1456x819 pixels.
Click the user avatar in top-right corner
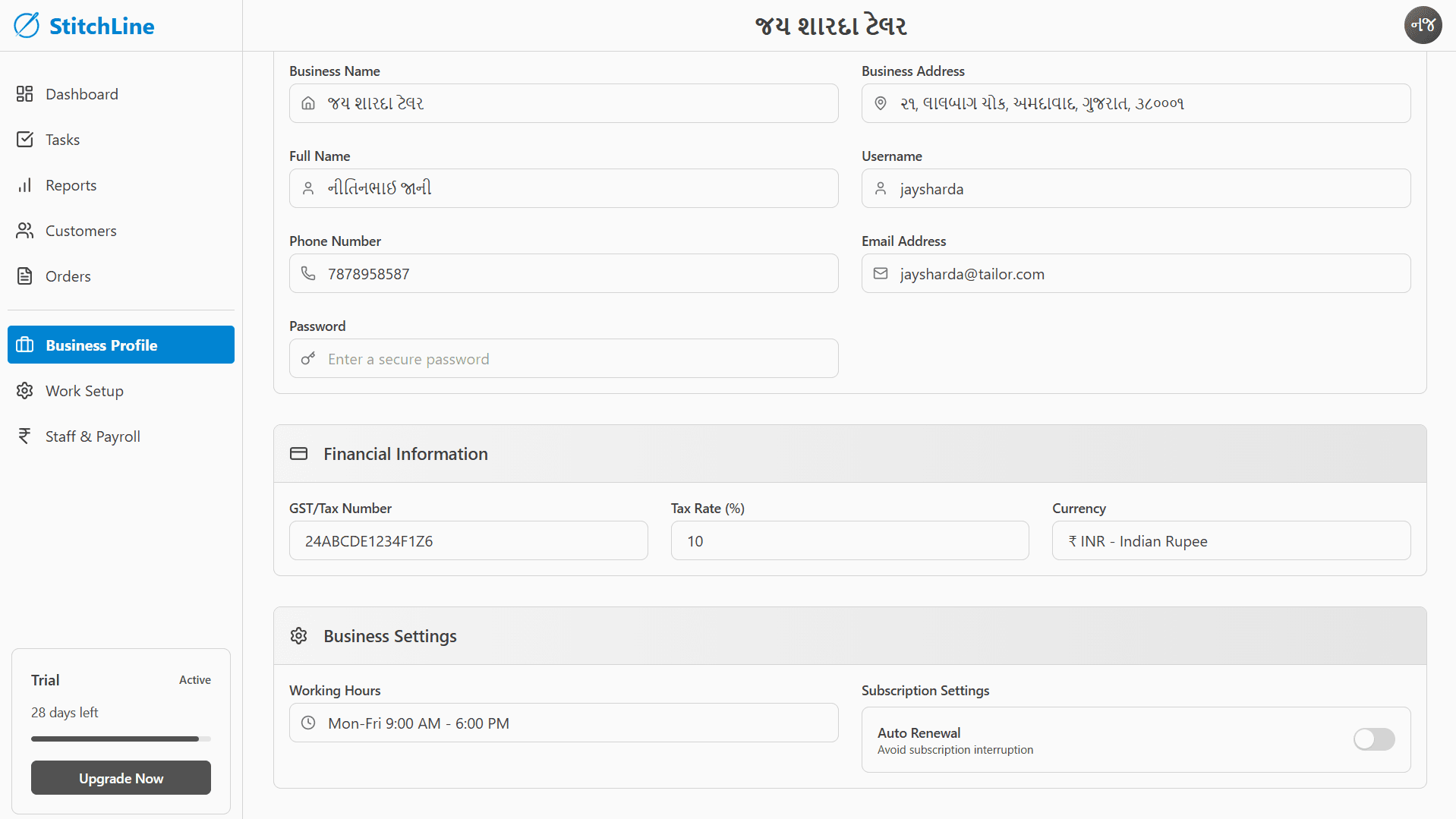coord(1423,25)
